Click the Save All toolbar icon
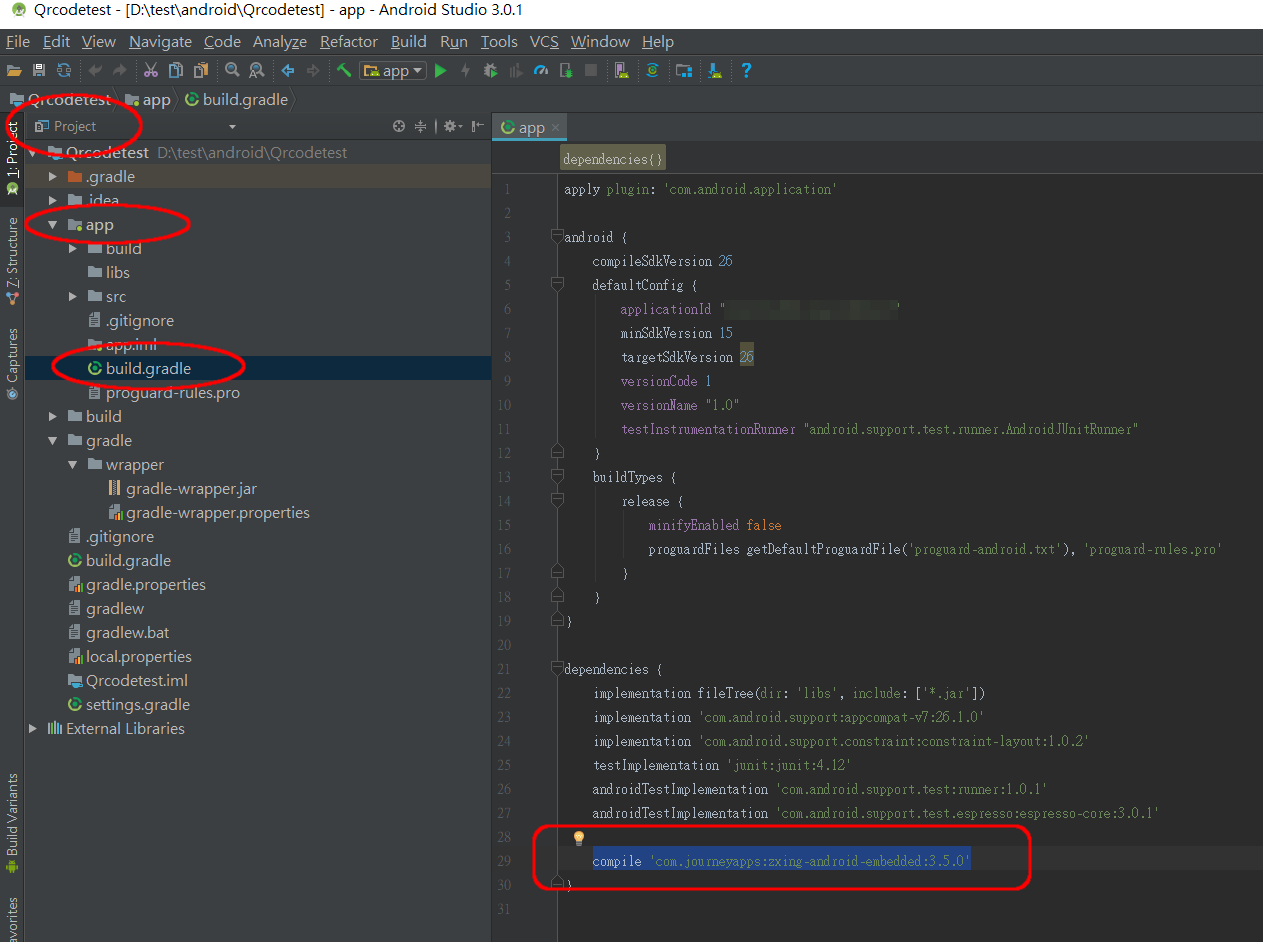This screenshot has width=1263, height=942. tap(39, 70)
